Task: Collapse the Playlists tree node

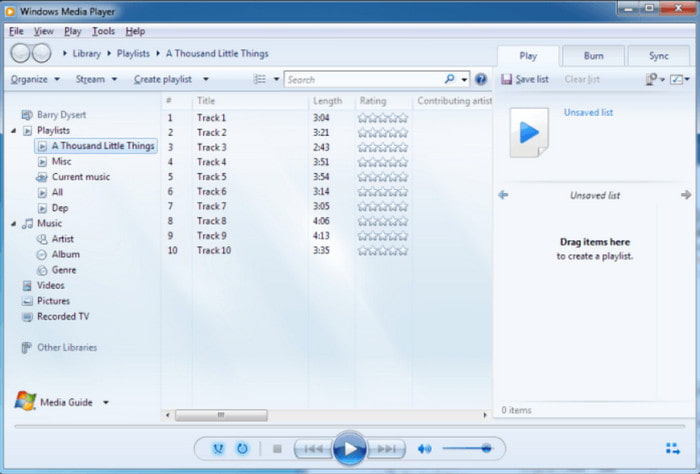Action: (13, 131)
